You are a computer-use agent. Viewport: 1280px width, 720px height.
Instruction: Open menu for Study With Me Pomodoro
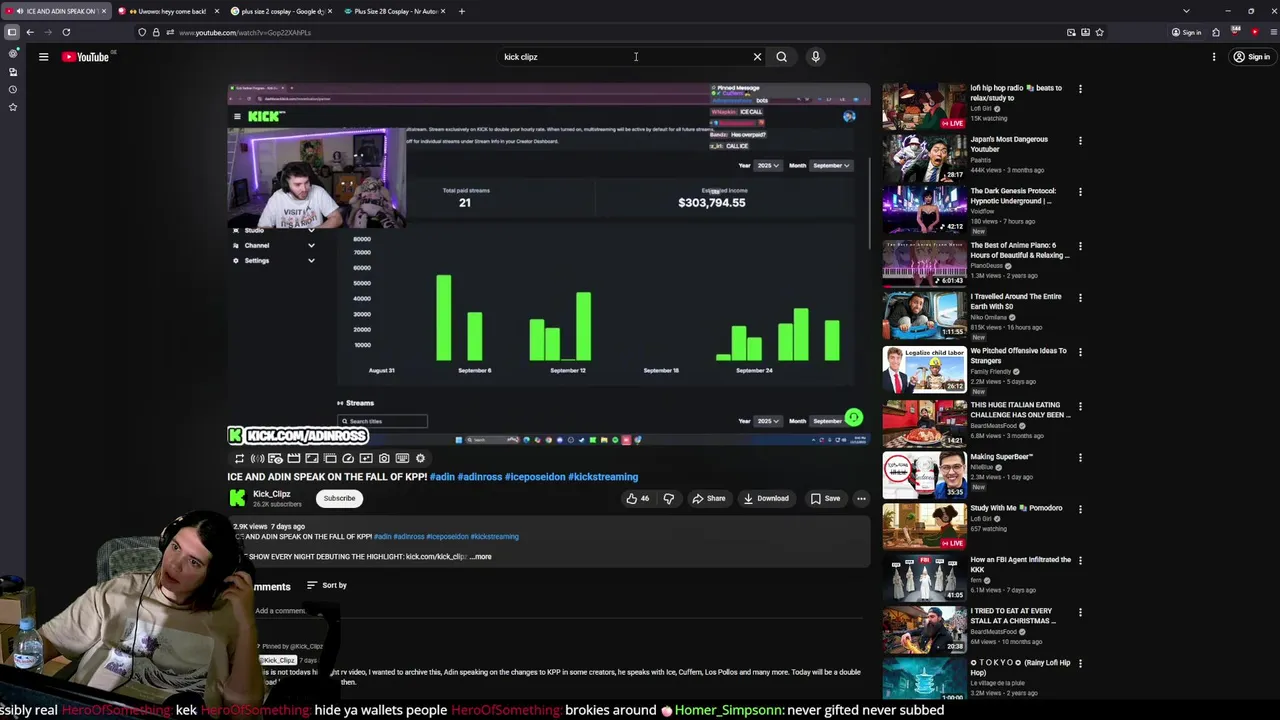(x=1080, y=508)
